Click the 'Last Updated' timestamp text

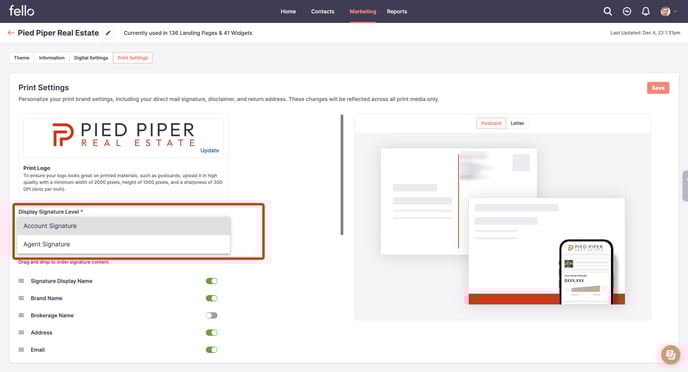point(645,33)
